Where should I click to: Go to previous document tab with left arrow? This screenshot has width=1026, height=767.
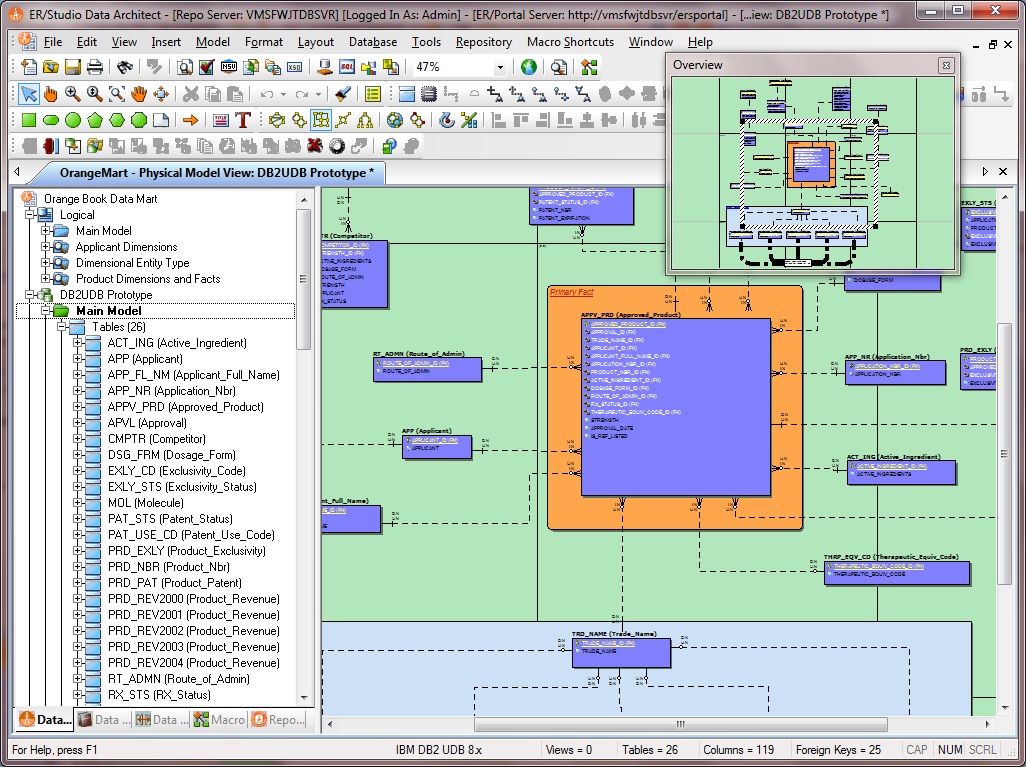pyautogui.click(x=17, y=171)
